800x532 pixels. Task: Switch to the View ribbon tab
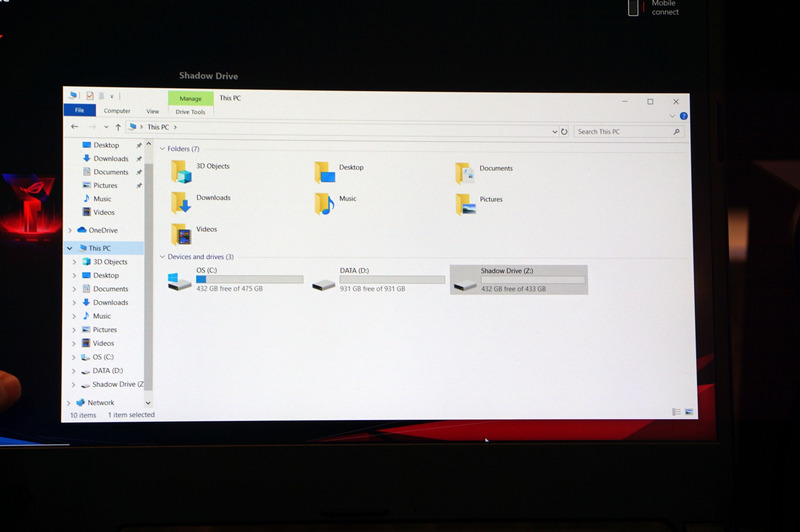pyautogui.click(x=153, y=111)
